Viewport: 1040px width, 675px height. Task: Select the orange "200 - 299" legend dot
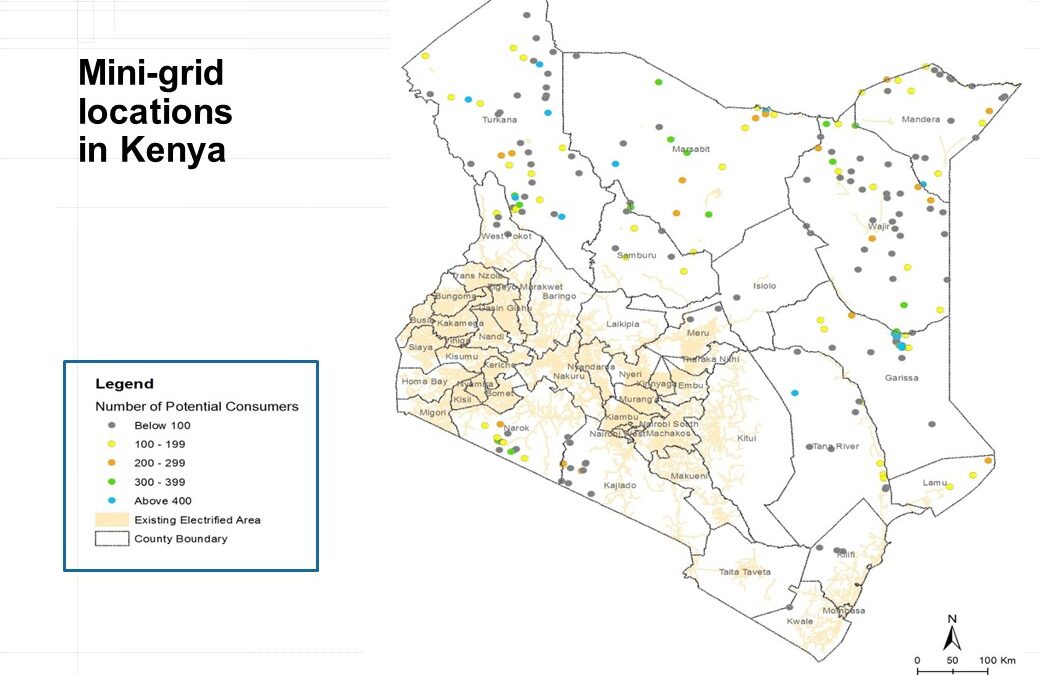tap(113, 463)
